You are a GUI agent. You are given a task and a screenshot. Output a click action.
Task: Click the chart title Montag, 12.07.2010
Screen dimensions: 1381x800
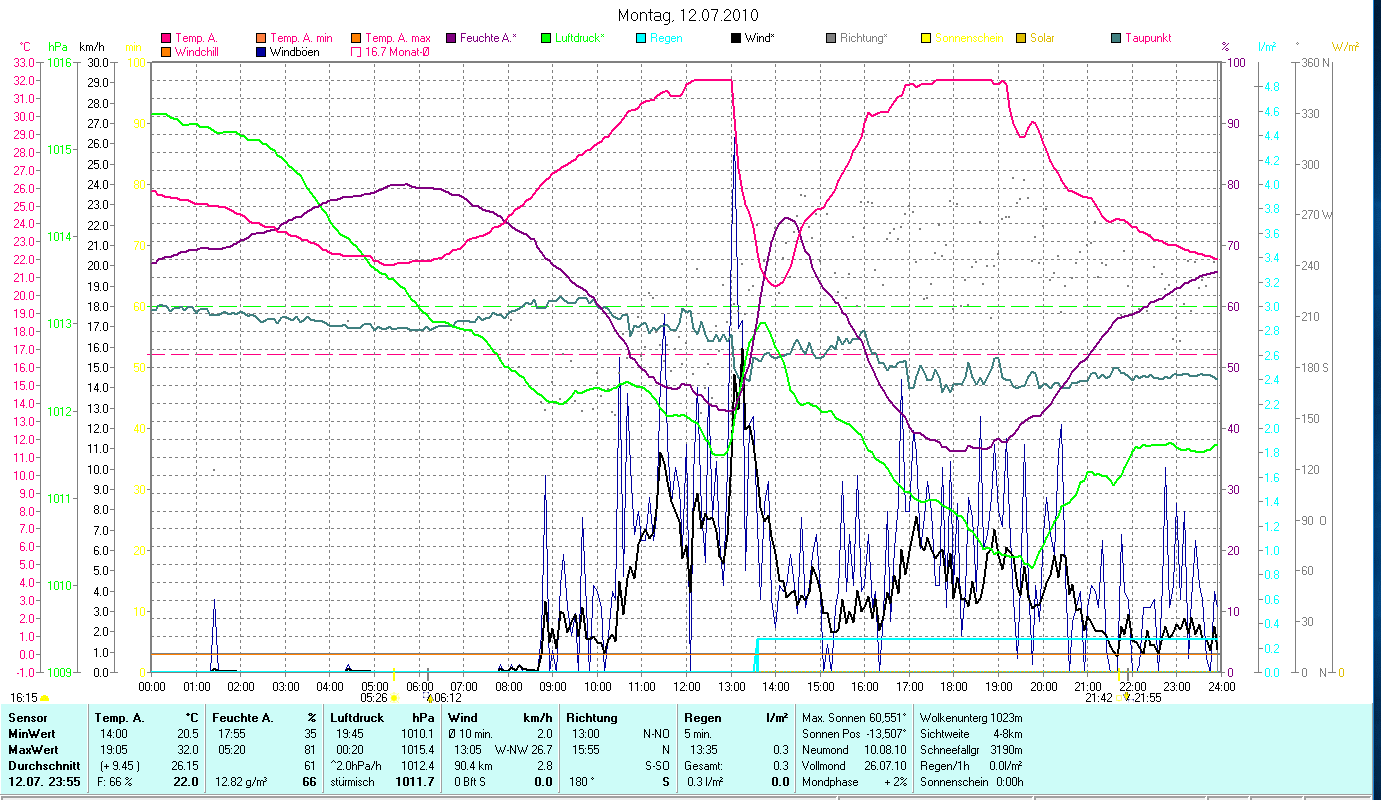[688, 15]
